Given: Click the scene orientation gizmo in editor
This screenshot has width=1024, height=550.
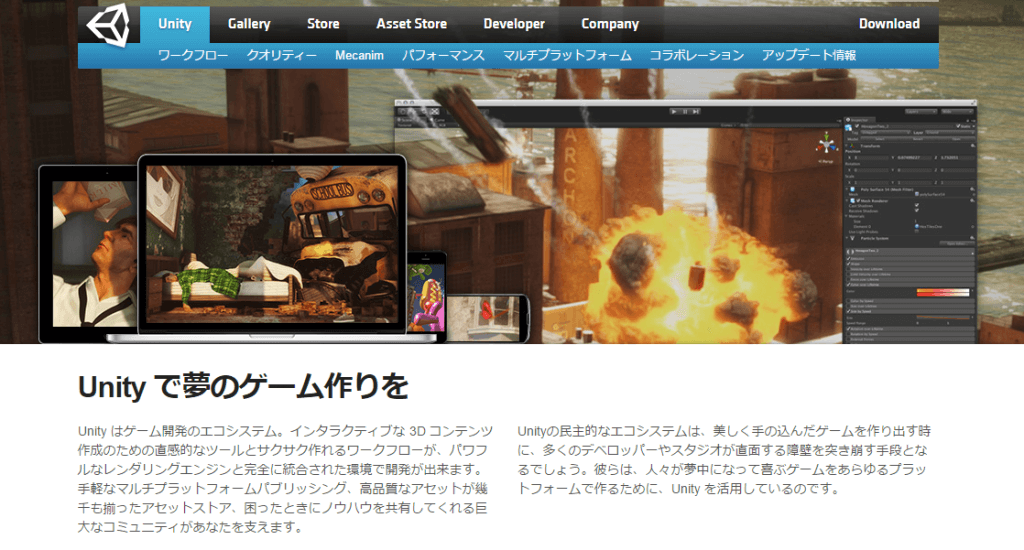Looking at the screenshot, I should tap(825, 144).
